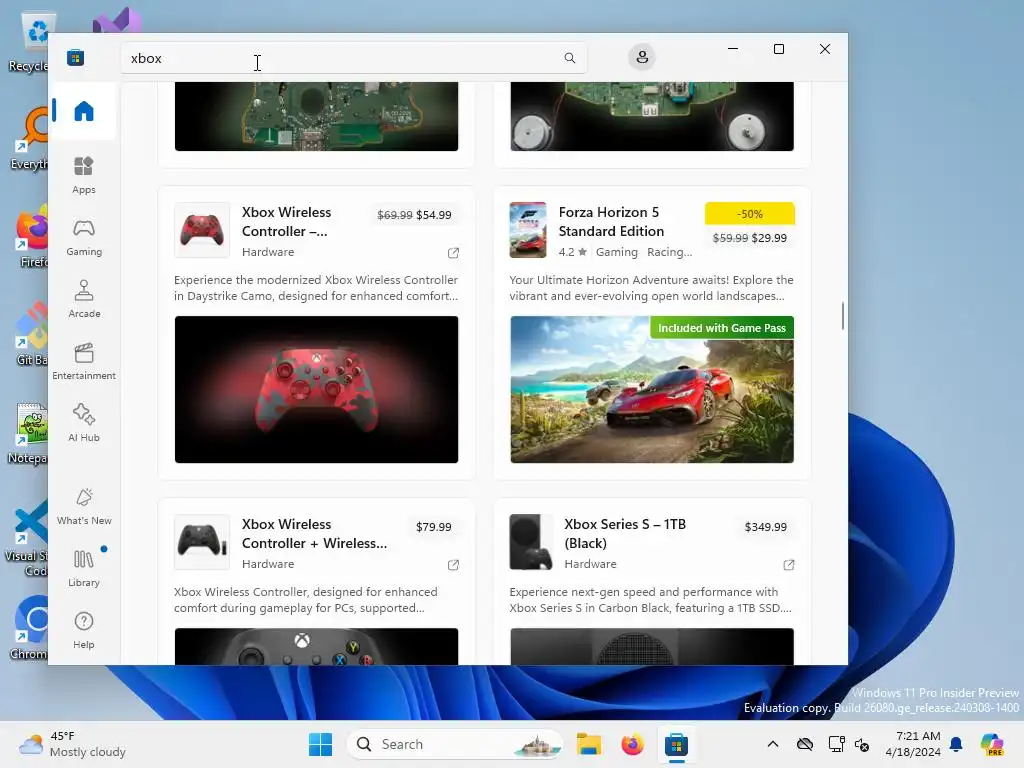
Task: Open the Library section
Action: point(84,568)
